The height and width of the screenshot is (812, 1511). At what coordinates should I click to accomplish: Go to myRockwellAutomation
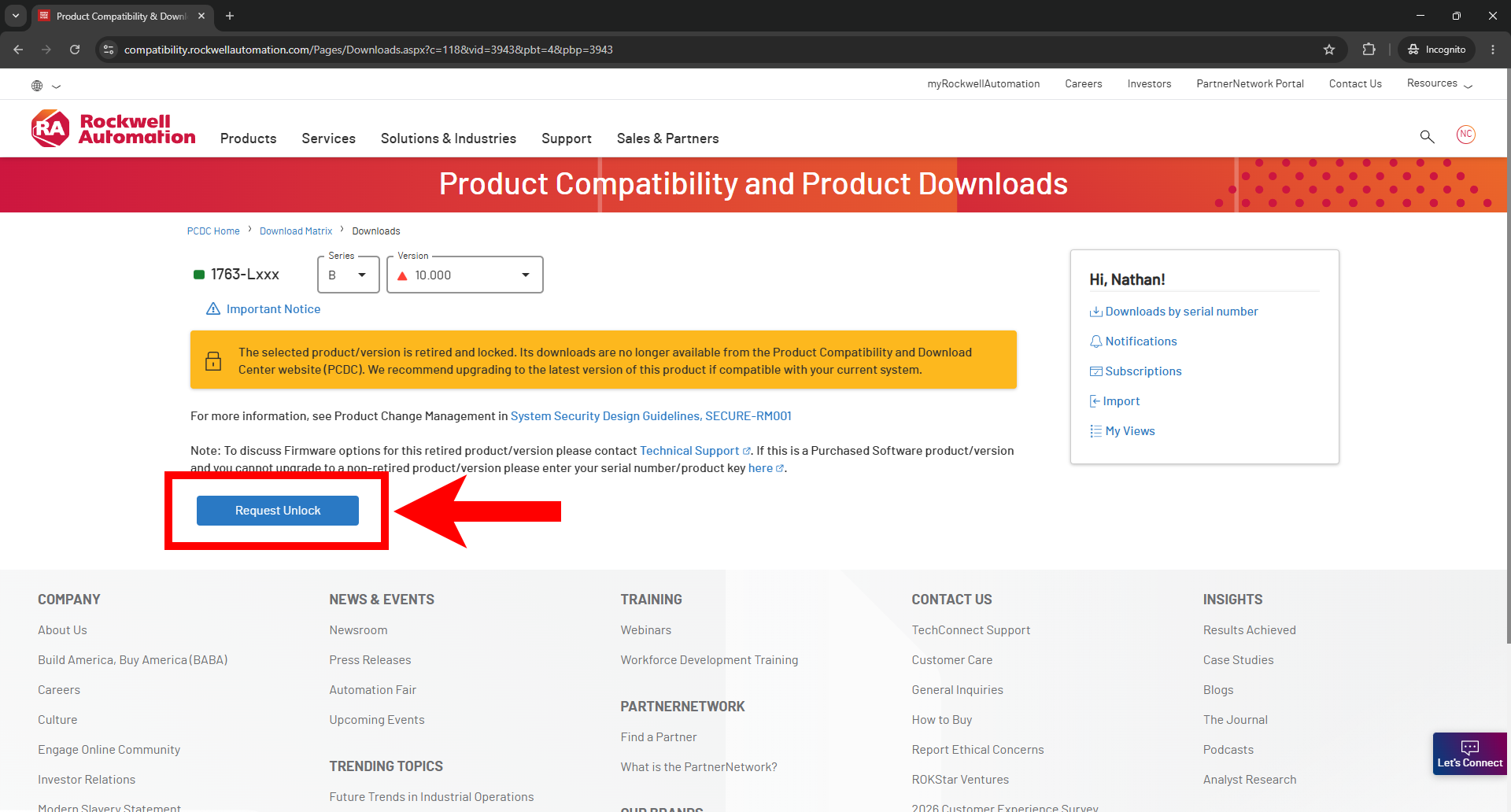pyautogui.click(x=984, y=83)
